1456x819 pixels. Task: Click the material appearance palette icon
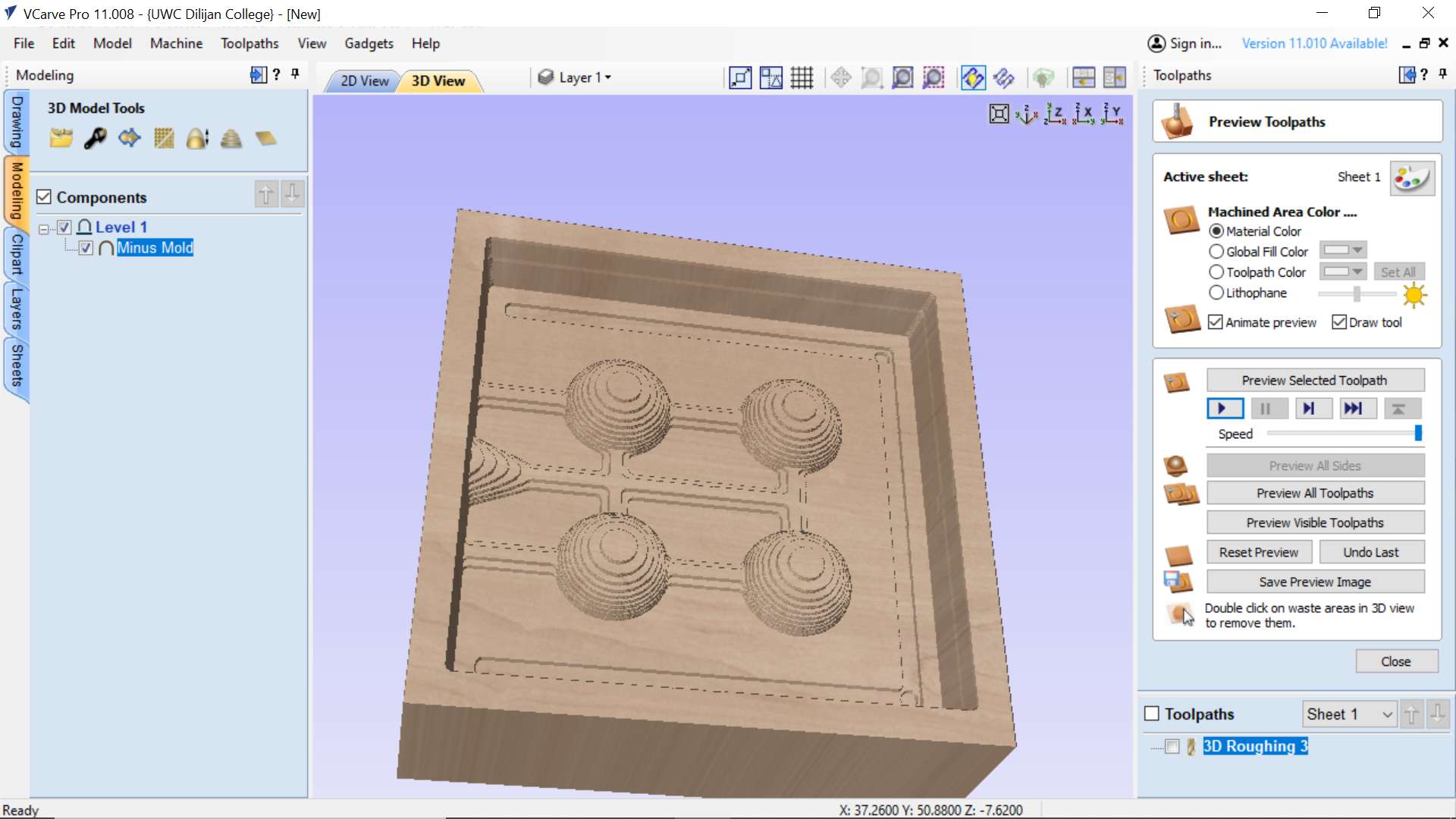tap(1411, 178)
